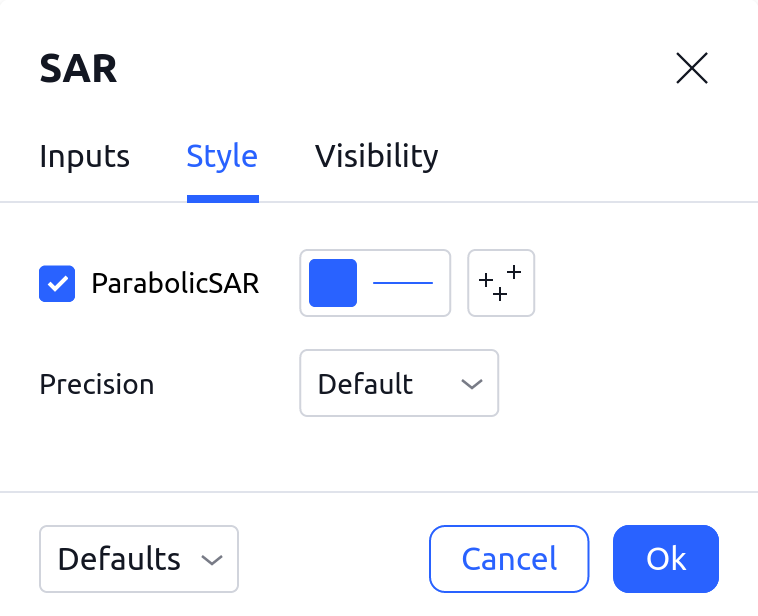Viewport: 758px width, 616px height.
Task: Switch to the Inputs tab
Action: (x=85, y=157)
